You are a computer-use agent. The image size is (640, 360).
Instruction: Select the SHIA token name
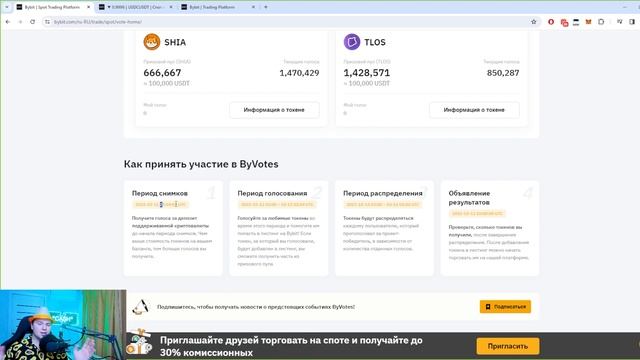pyautogui.click(x=175, y=42)
